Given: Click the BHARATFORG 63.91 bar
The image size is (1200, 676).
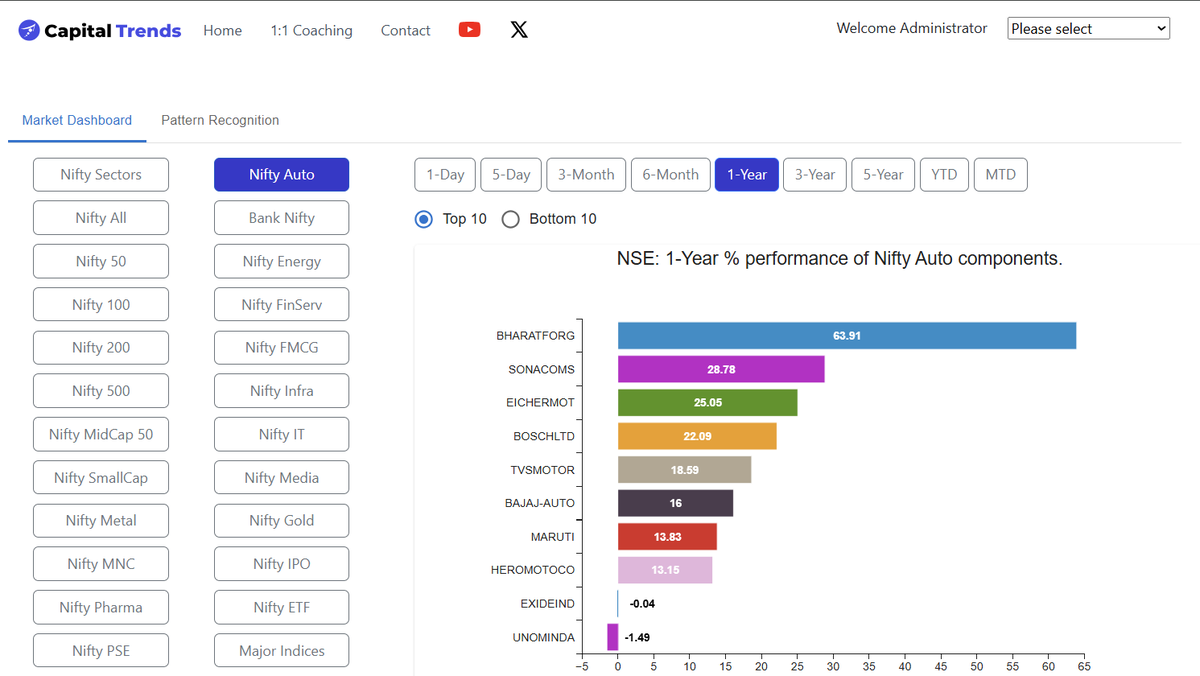Looking at the screenshot, I should 847,336.
